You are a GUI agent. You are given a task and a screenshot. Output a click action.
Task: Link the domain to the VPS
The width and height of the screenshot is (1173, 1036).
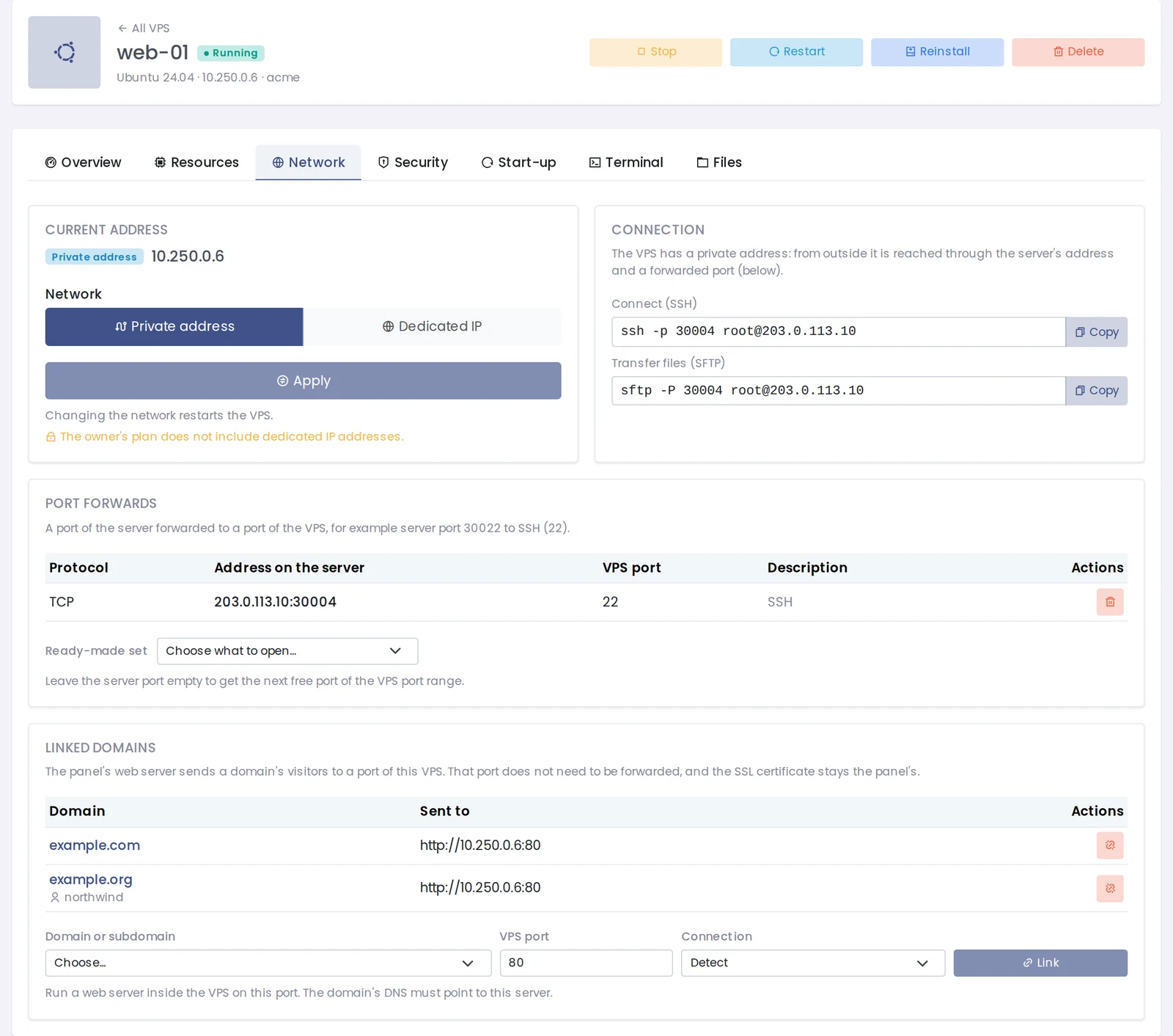[x=1040, y=963]
